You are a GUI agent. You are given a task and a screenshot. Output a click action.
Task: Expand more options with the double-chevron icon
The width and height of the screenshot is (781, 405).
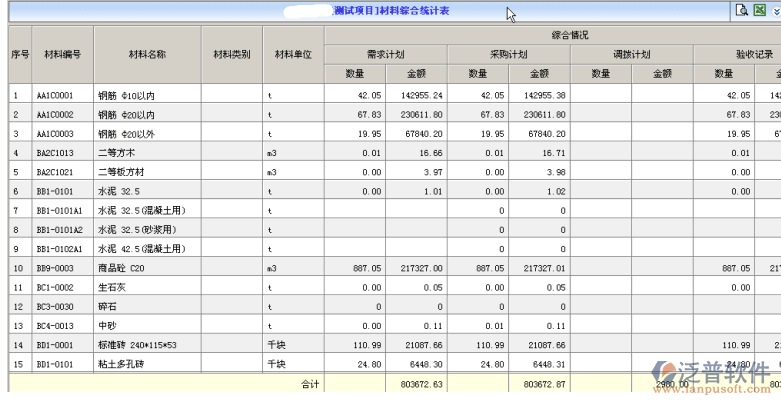point(774,11)
